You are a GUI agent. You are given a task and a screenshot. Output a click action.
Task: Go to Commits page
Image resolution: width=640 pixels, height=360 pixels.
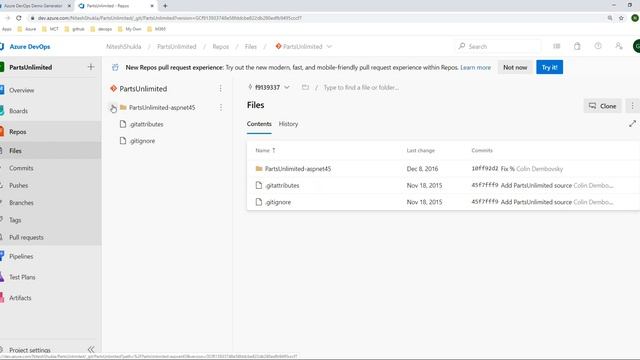pos(21,168)
